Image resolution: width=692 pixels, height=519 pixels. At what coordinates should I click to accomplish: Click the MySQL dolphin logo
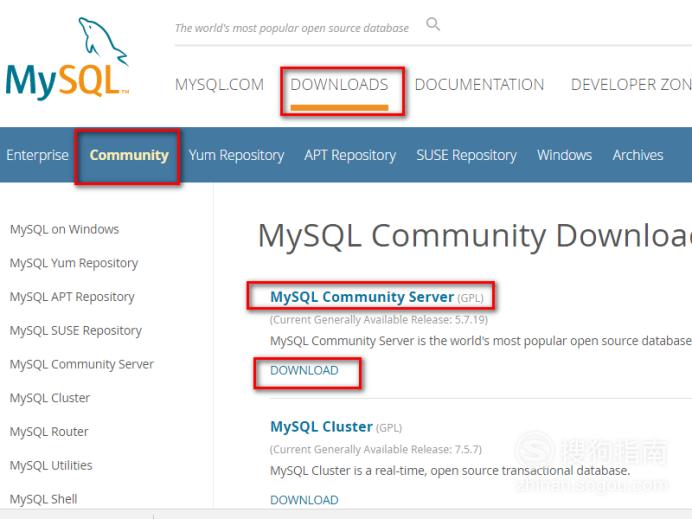point(67,57)
